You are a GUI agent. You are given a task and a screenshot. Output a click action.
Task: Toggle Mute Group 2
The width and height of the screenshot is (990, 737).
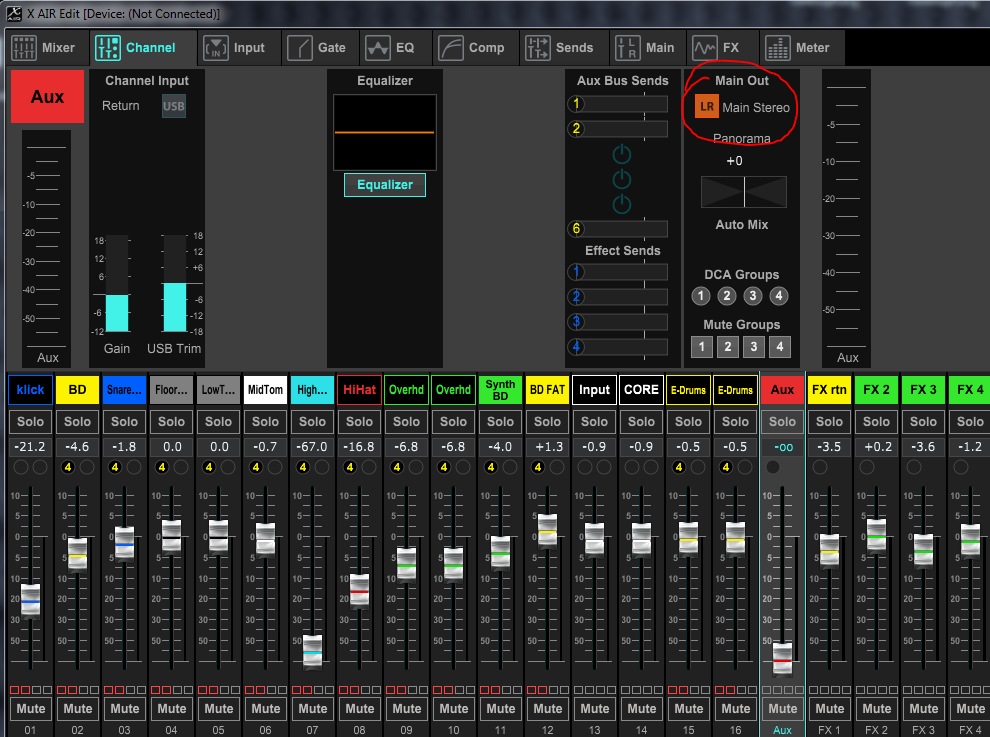(728, 347)
